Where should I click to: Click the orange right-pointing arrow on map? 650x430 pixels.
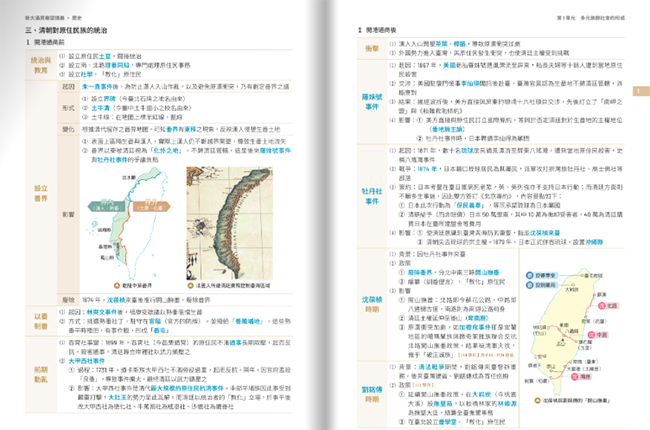point(151,206)
